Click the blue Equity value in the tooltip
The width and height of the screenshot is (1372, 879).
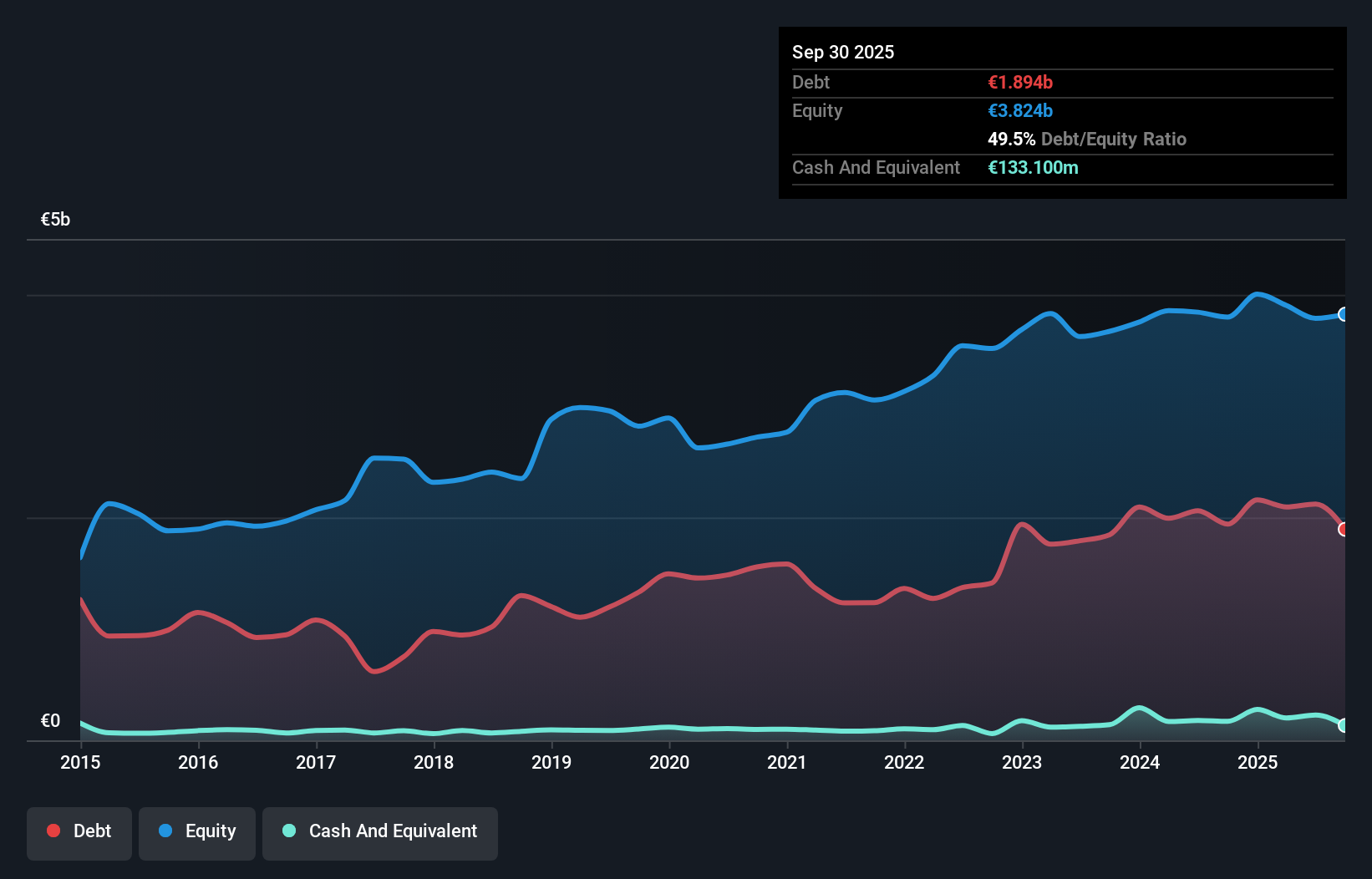pos(1019,110)
